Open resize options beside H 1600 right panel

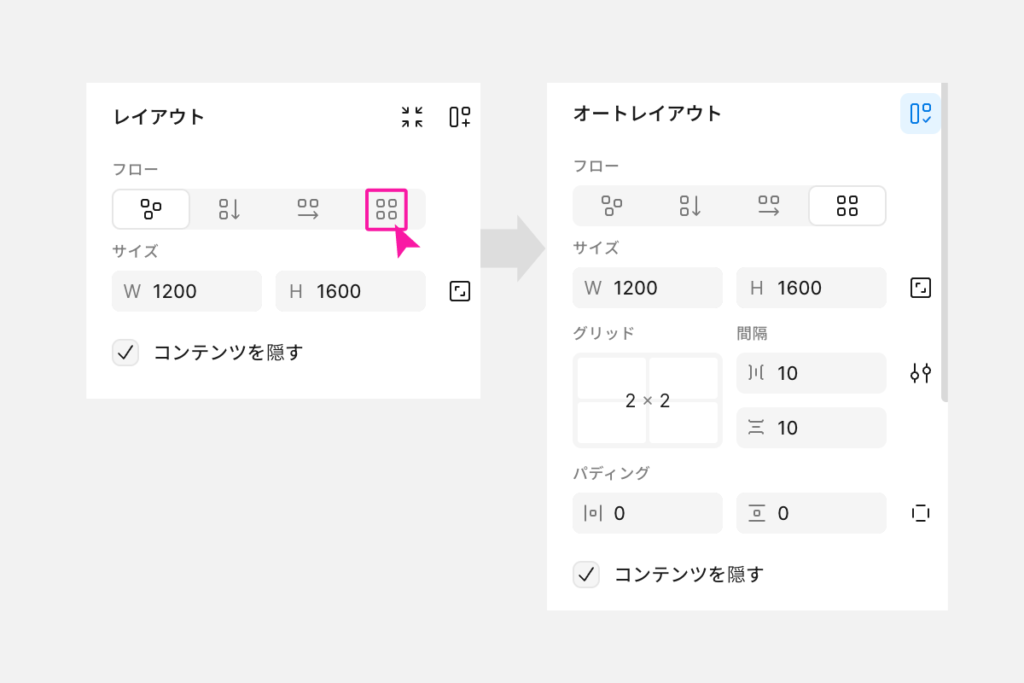tap(920, 288)
